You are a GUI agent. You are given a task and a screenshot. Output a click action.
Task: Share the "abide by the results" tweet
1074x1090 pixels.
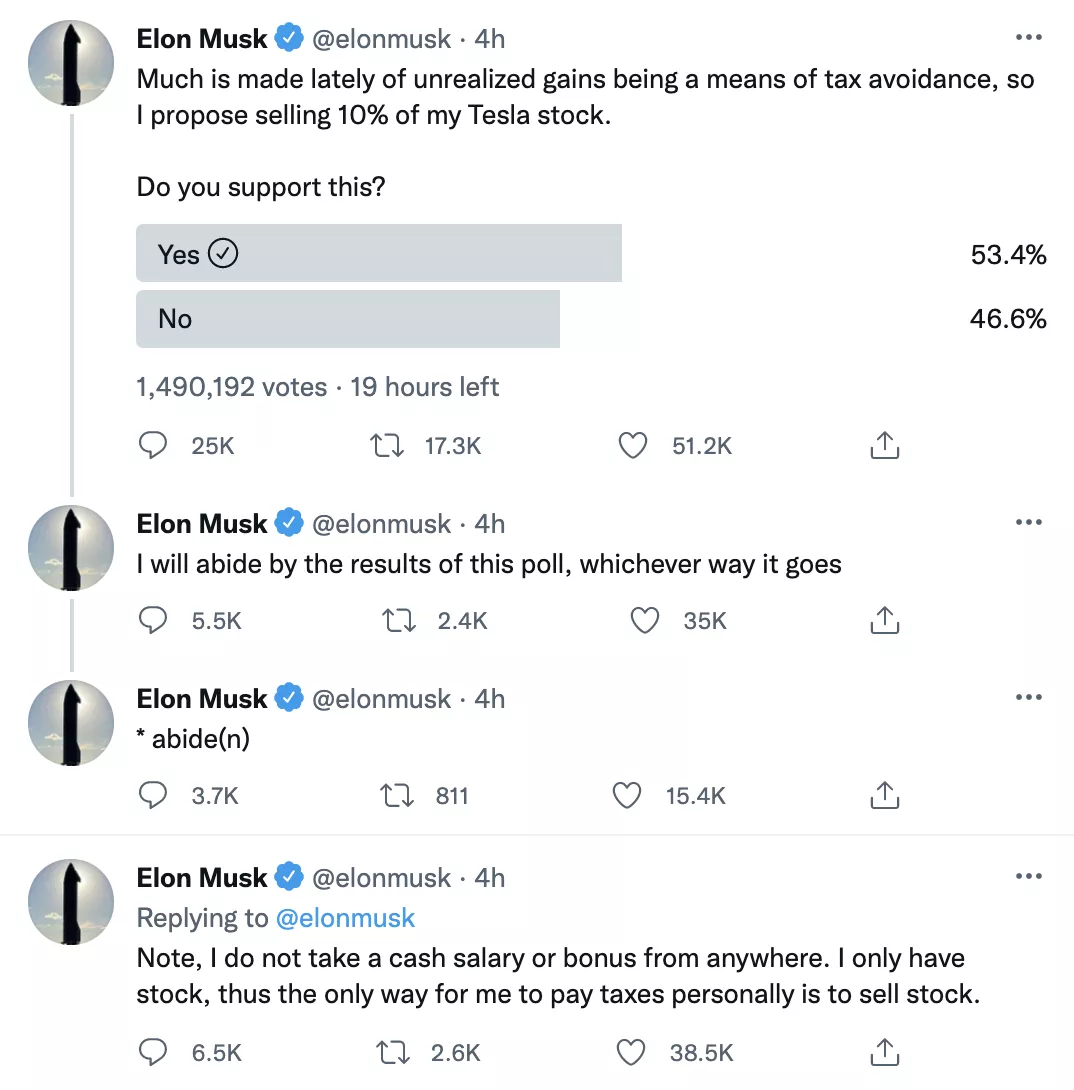884,621
